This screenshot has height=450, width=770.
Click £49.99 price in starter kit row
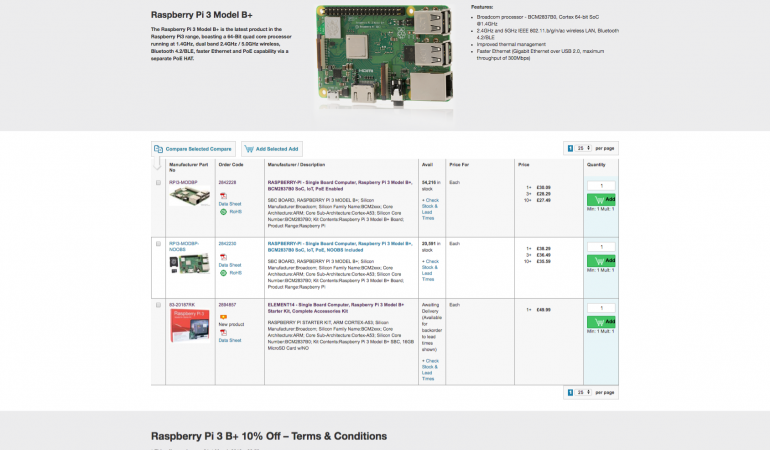click(x=544, y=310)
